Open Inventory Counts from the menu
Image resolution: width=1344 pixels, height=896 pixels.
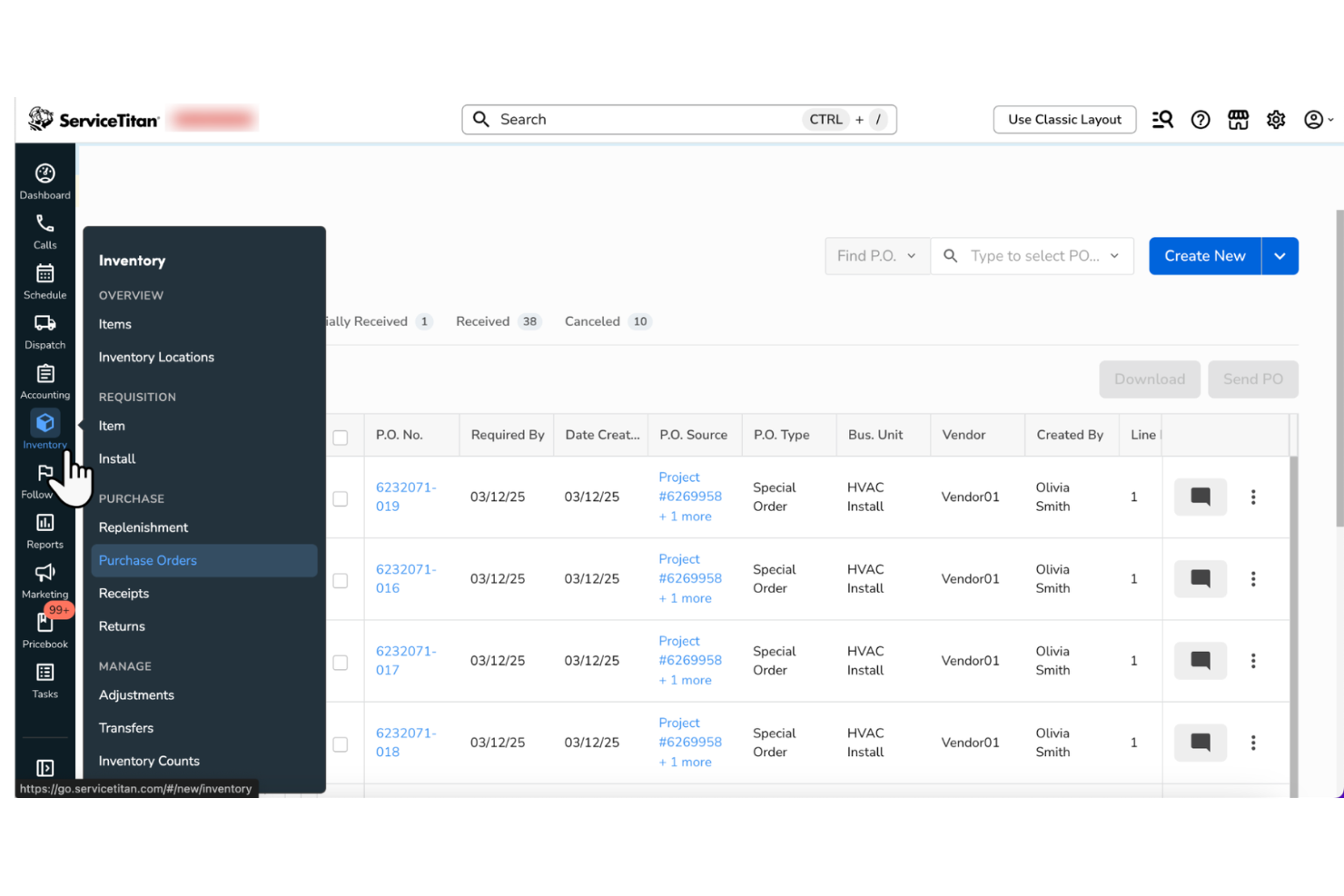(x=148, y=761)
